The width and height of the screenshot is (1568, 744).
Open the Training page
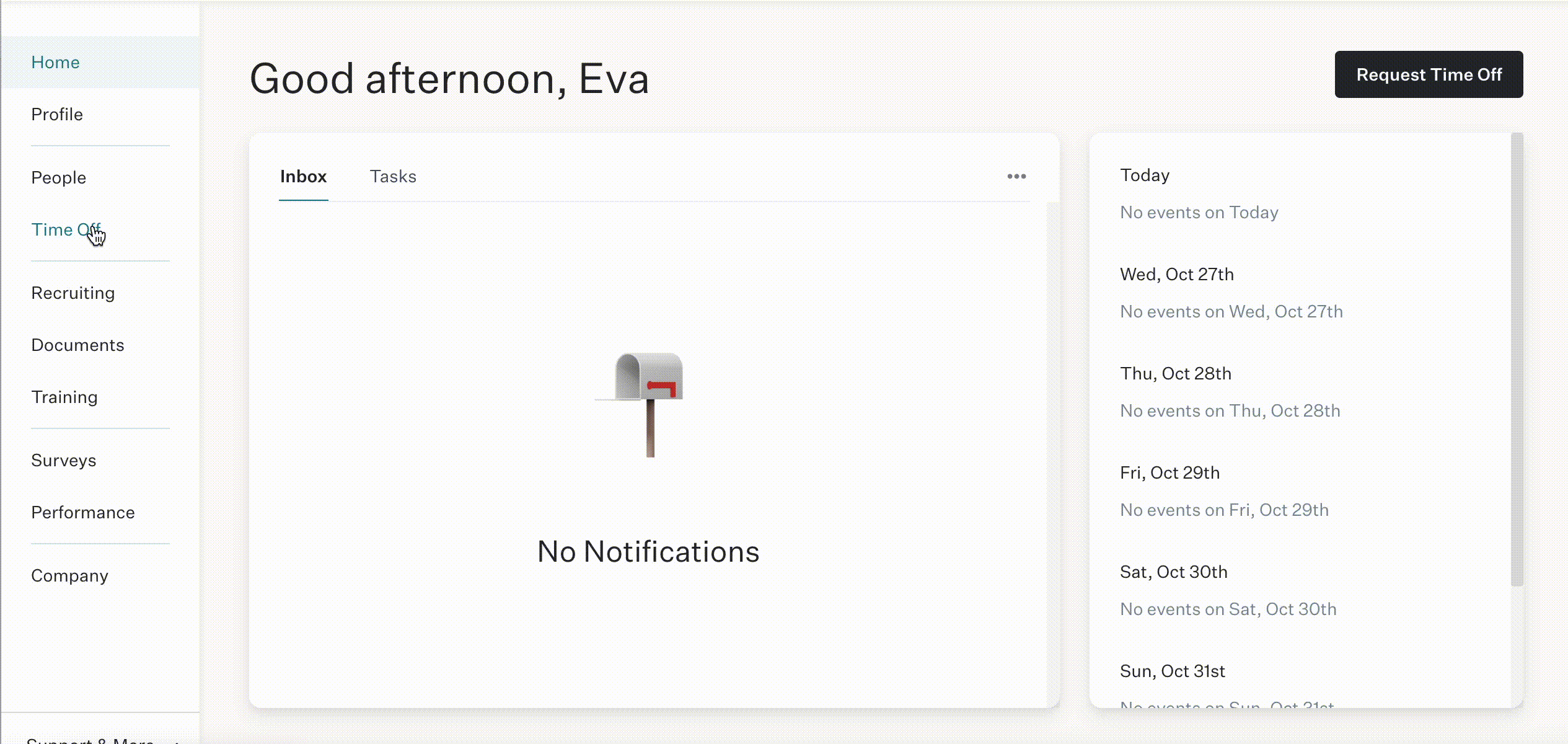click(x=64, y=397)
